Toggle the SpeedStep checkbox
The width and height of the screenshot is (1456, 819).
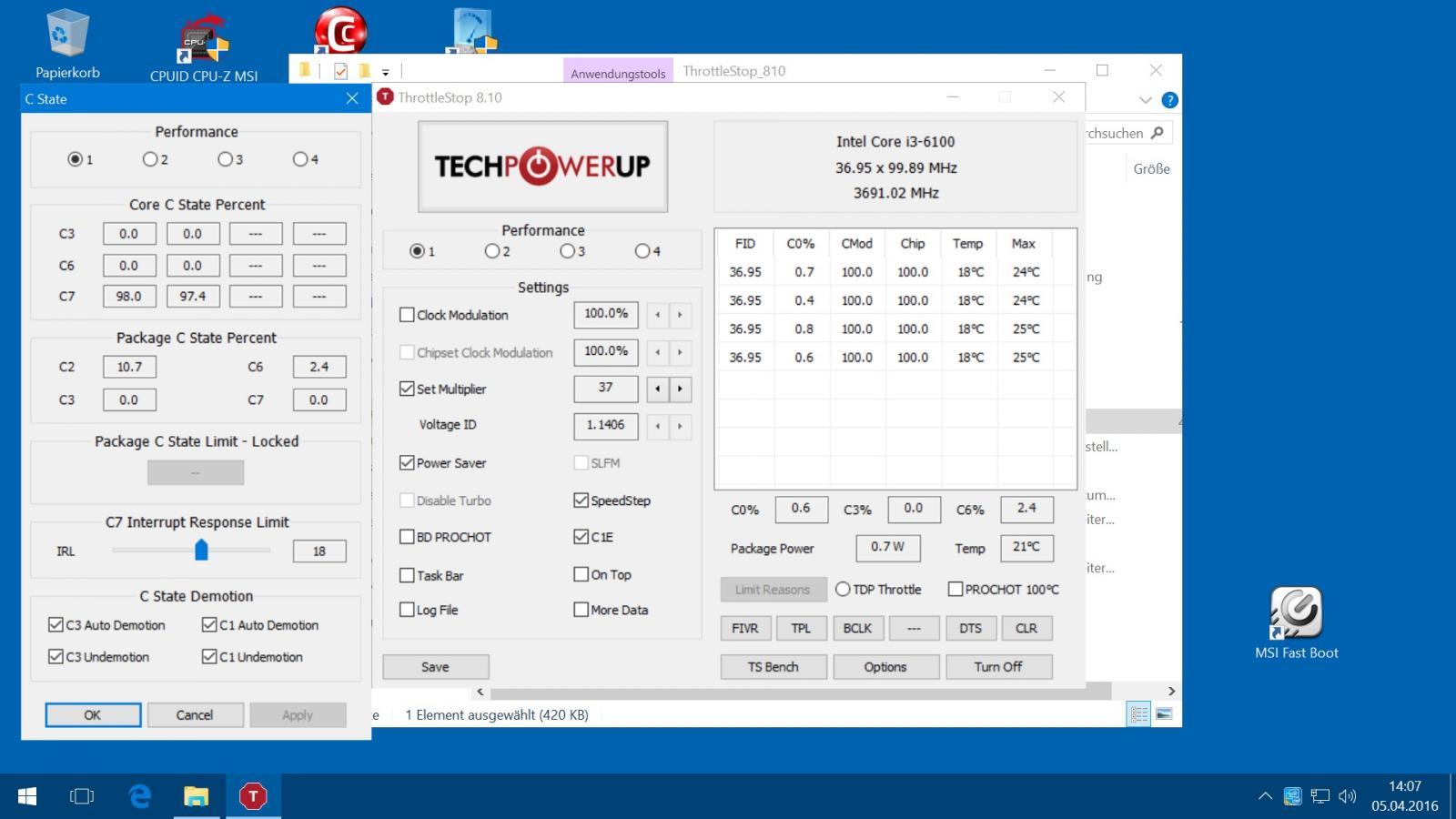point(581,500)
